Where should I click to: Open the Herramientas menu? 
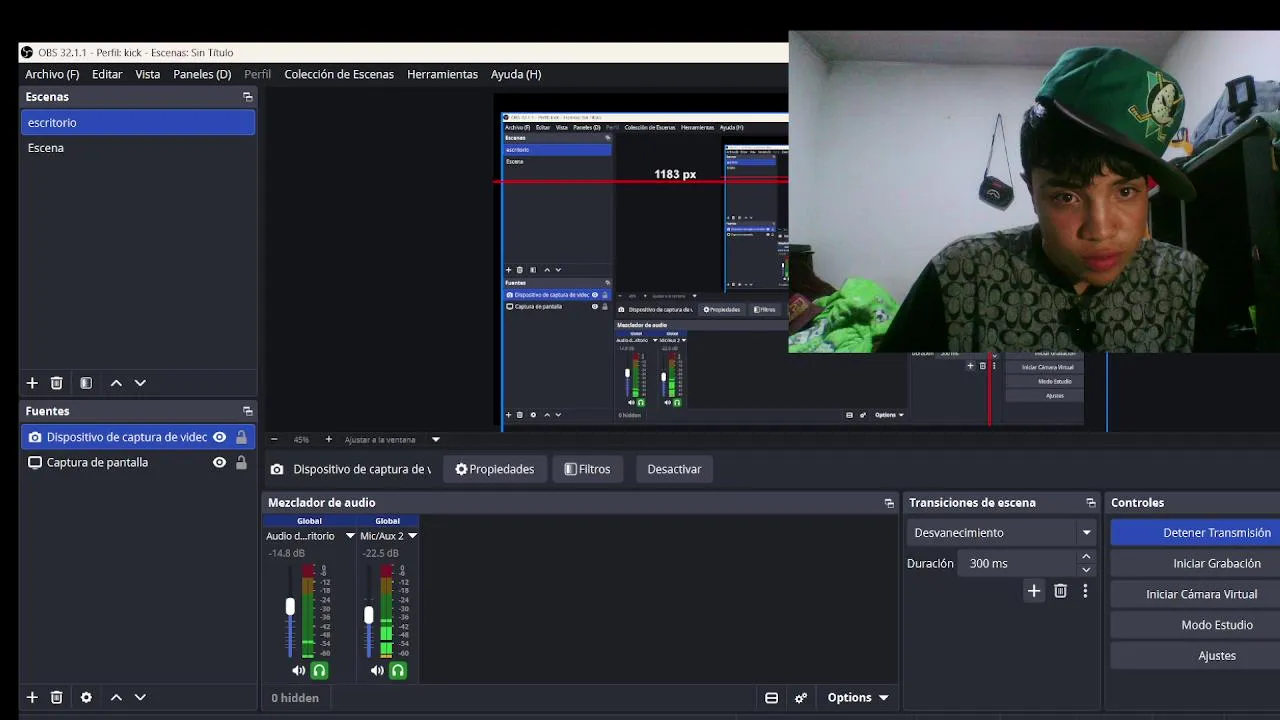442,74
